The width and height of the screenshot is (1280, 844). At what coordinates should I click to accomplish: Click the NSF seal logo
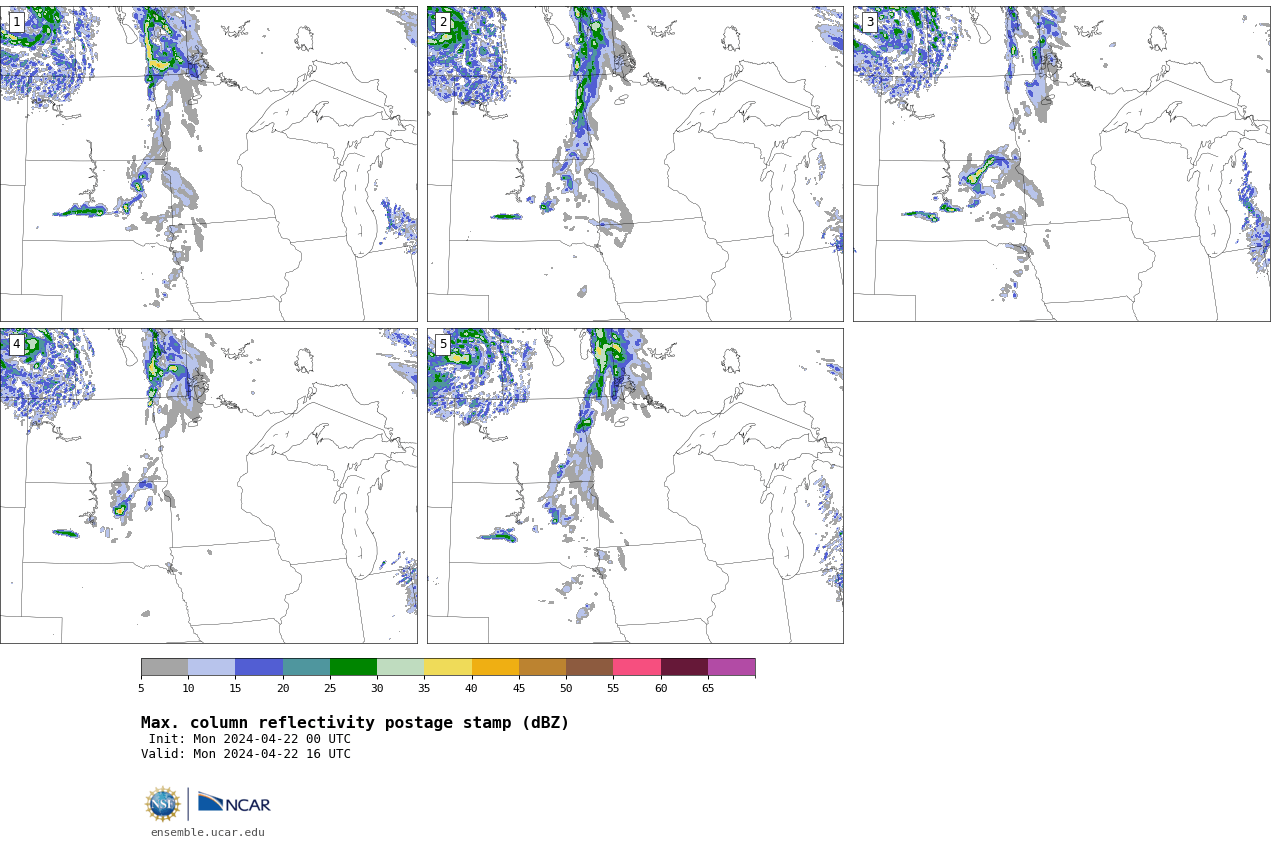point(163,804)
